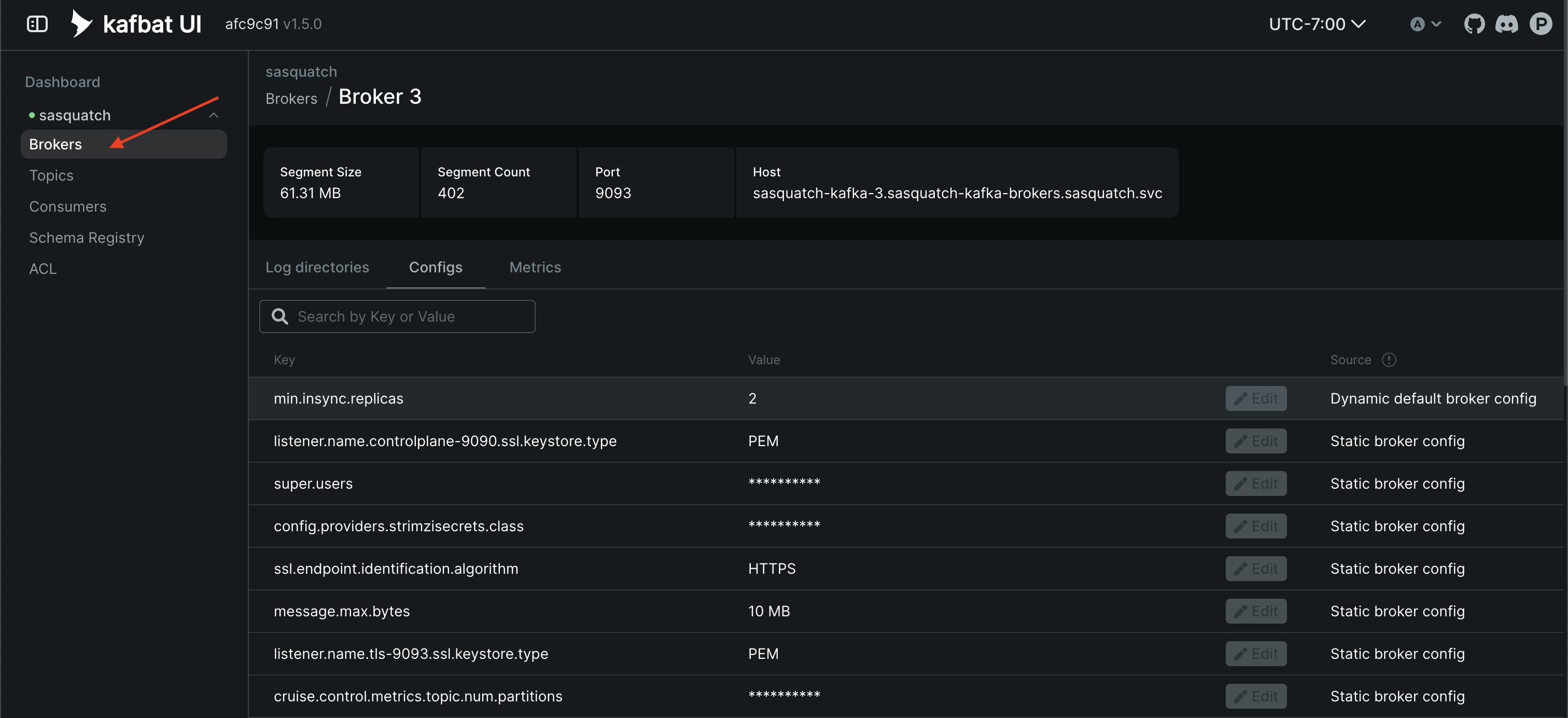Switch to Log directories tab
The width and height of the screenshot is (1568, 718).
pyautogui.click(x=317, y=267)
